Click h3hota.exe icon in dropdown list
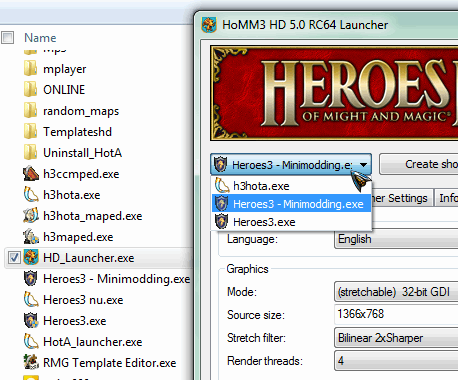The image size is (458, 380). pos(222,185)
